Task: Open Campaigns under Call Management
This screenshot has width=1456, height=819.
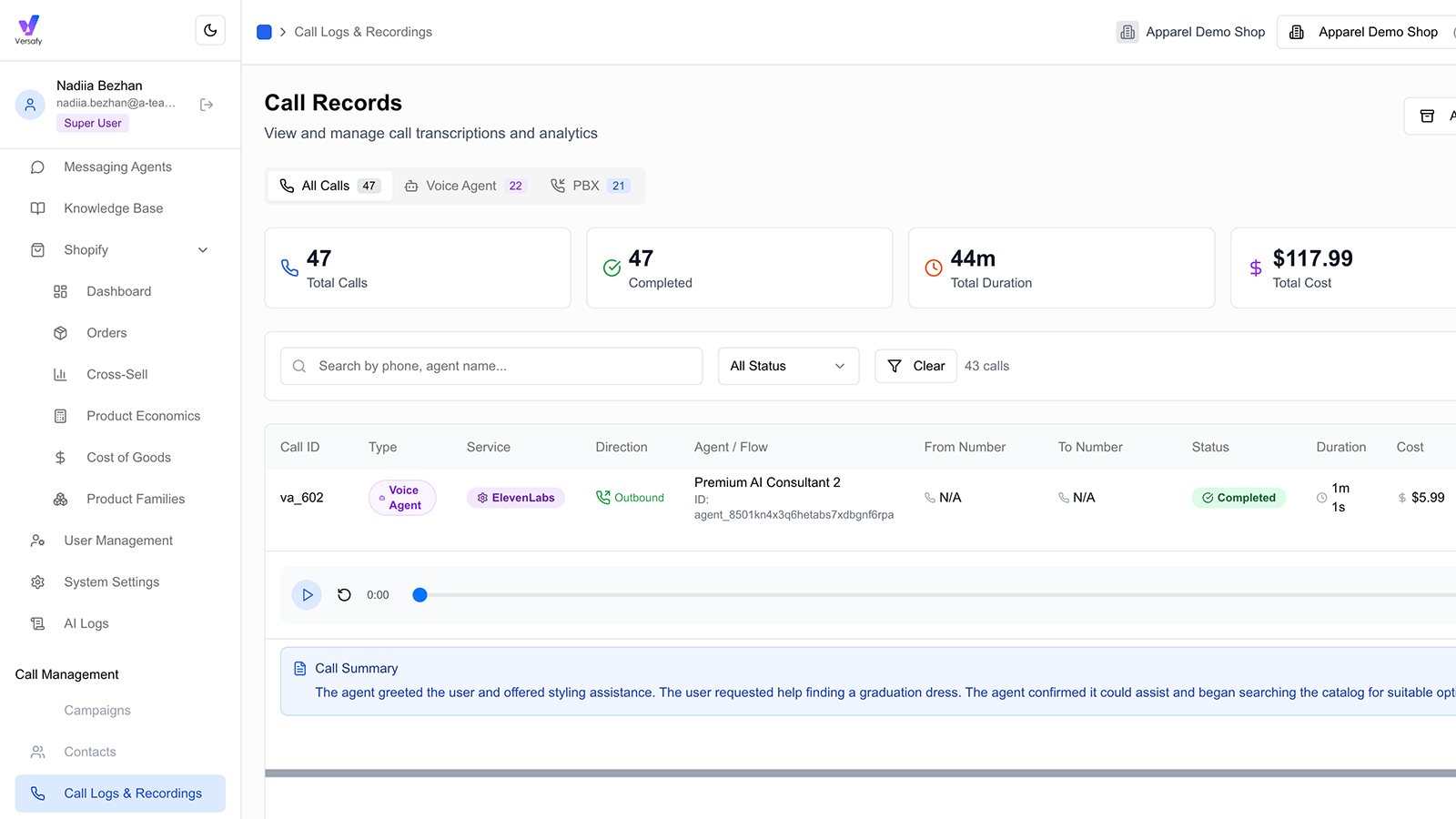Action: (97, 711)
